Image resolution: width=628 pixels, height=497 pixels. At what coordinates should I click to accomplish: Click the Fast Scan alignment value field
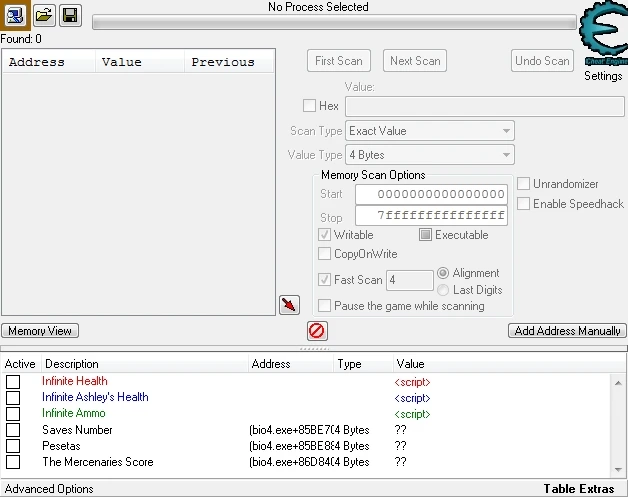[x=410, y=280]
